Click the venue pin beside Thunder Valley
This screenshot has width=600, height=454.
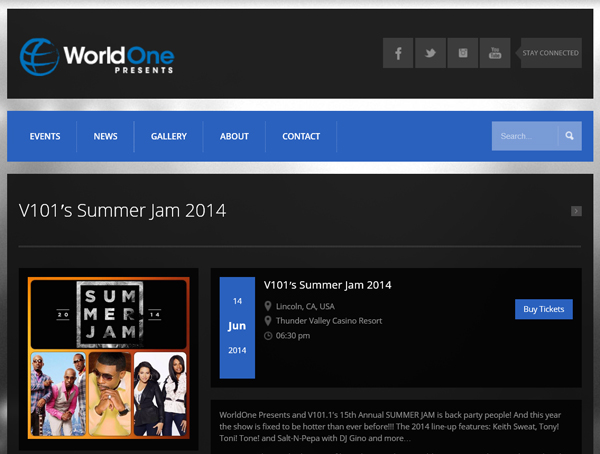click(x=268, y=321)
